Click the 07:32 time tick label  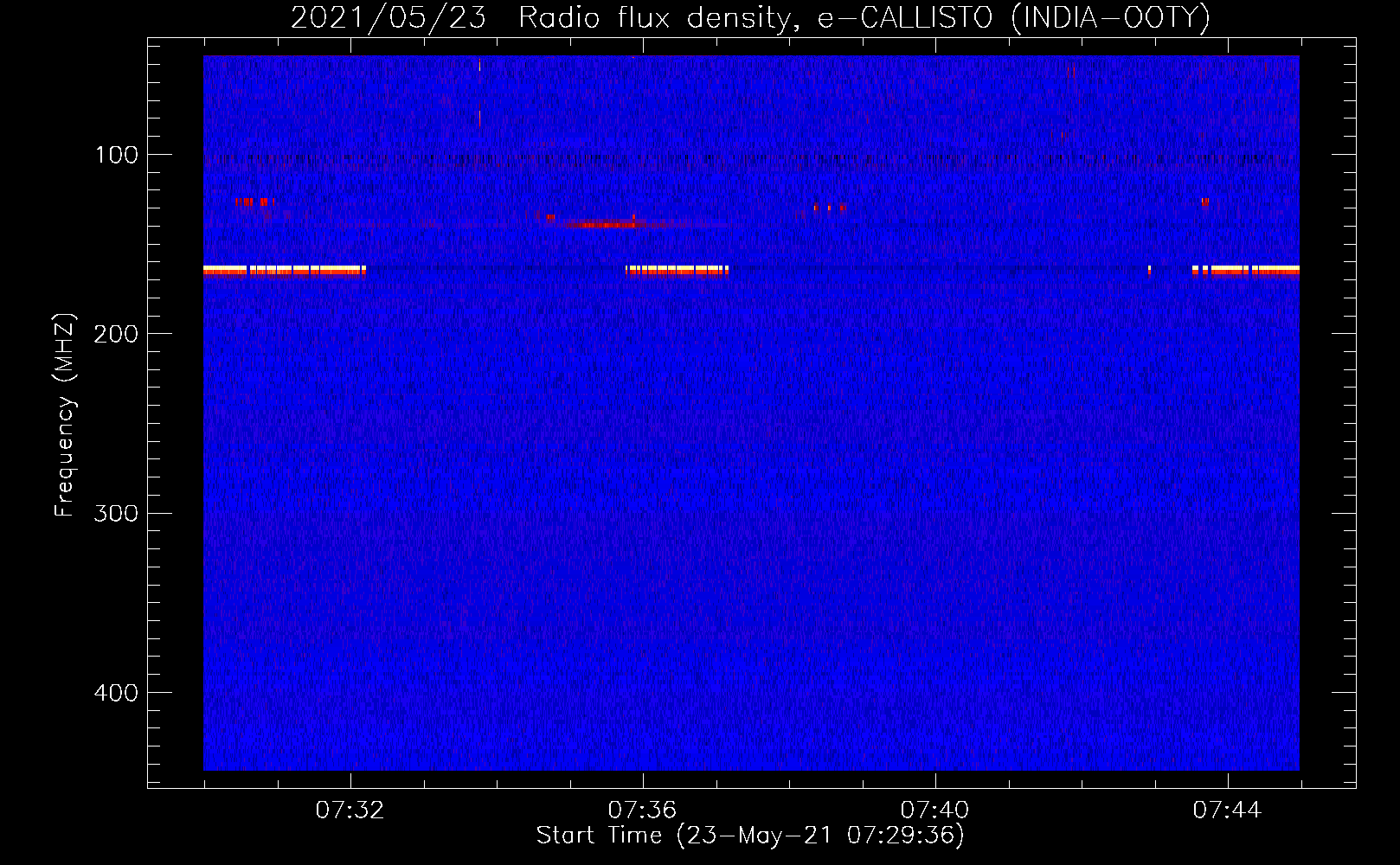[350, 811]
